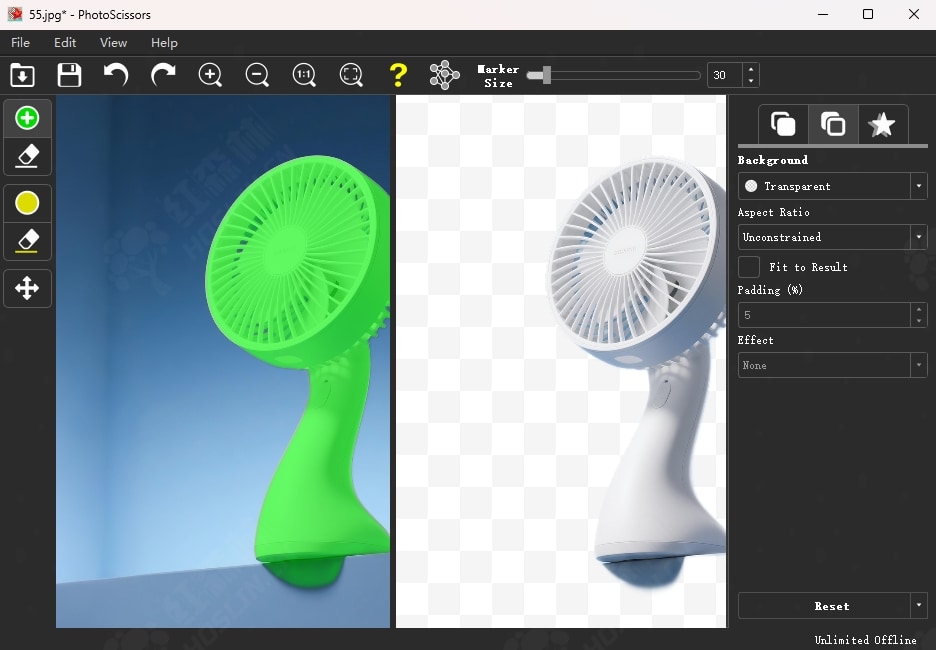Set zoom to actual size 1:1
This screenshot has height=650, width=936.
tap(304, 75)
